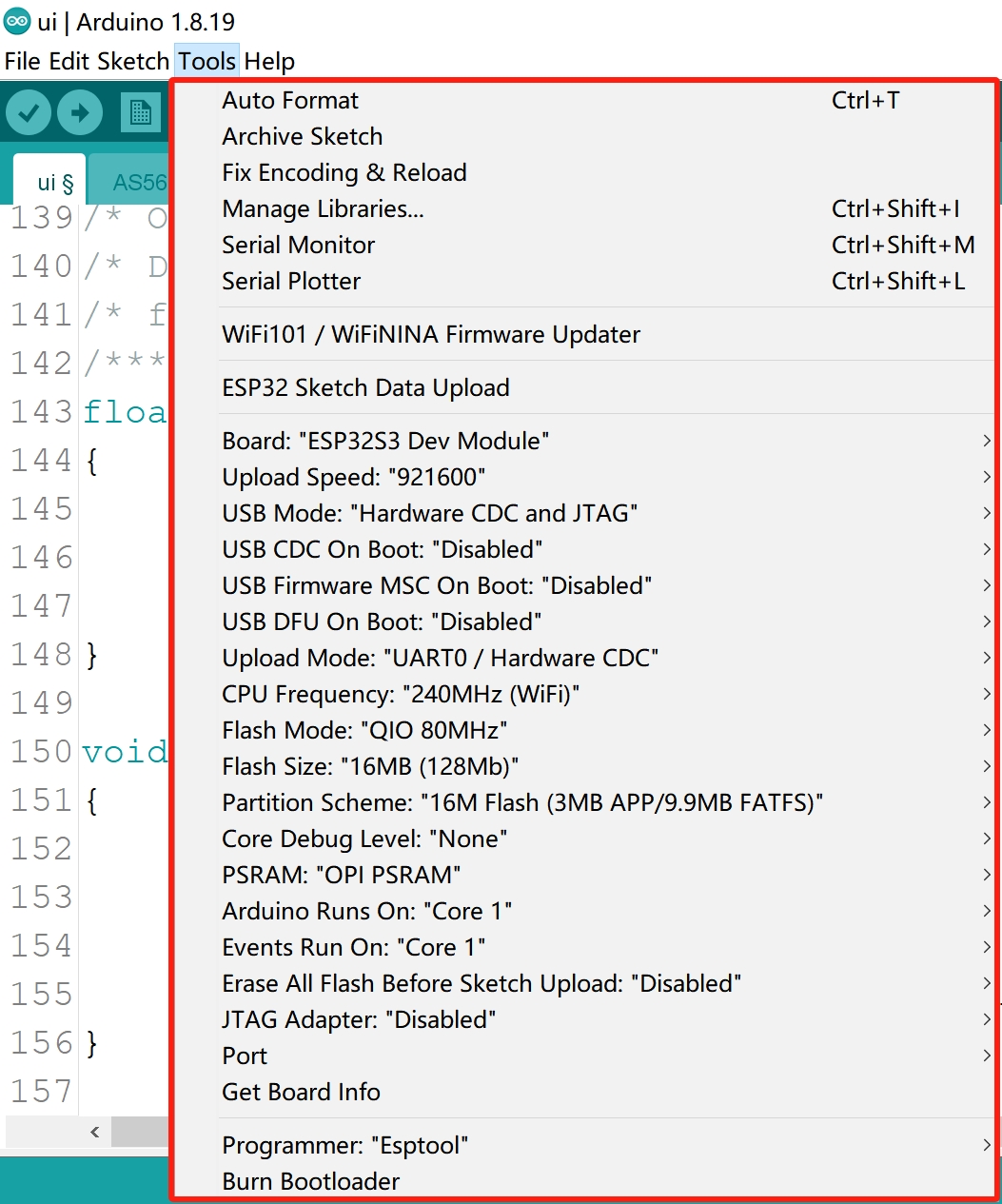Click the "void" keyword on line 150
The image size is (1002, 1204).
125,751
